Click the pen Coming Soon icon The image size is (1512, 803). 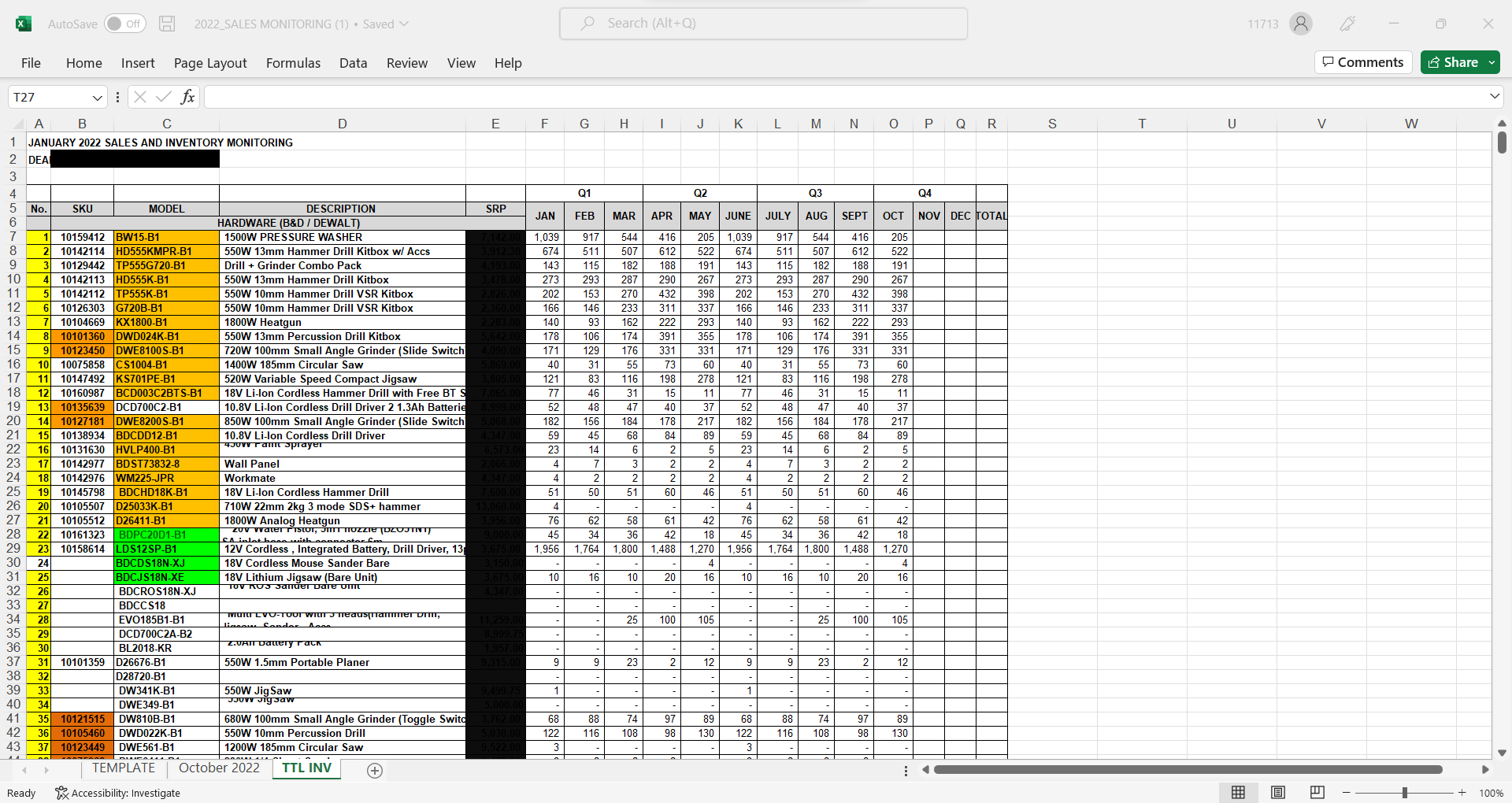[x=1347, y=24]
